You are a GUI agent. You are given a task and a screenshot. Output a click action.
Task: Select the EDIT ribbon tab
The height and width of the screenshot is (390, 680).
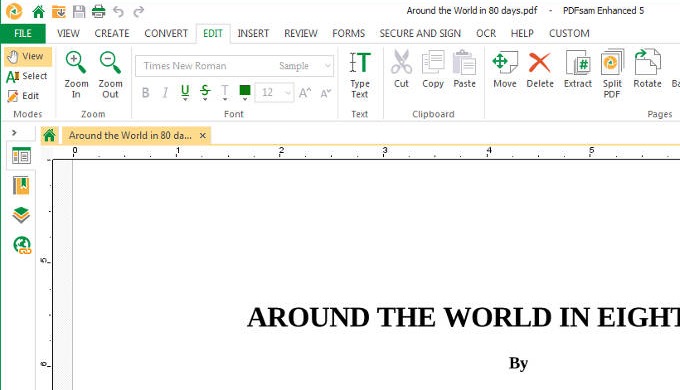click(x=213, y=33)
